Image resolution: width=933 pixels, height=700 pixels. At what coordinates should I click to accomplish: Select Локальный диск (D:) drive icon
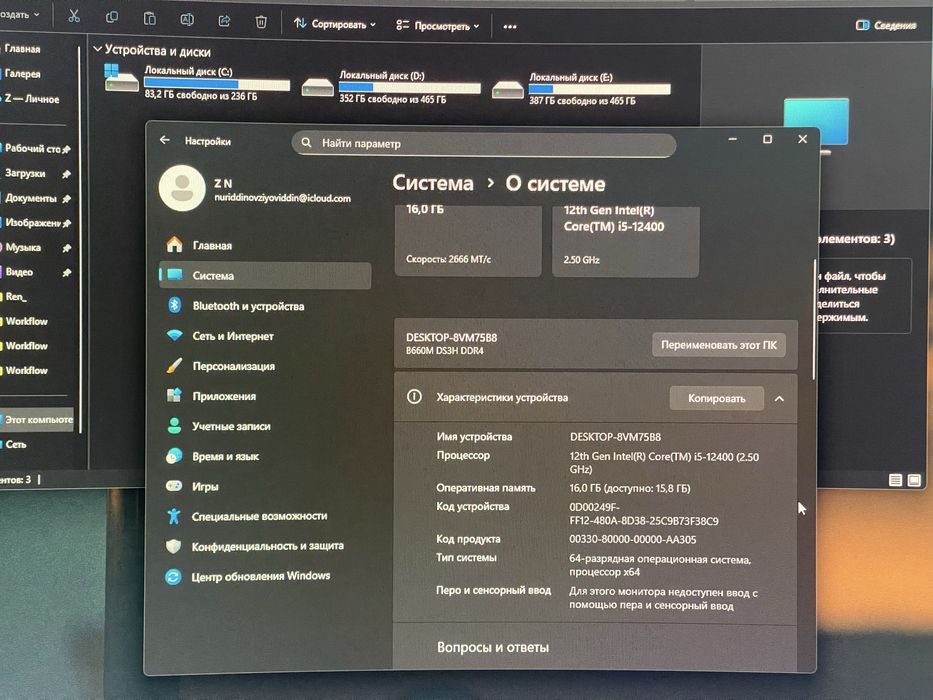317,88
